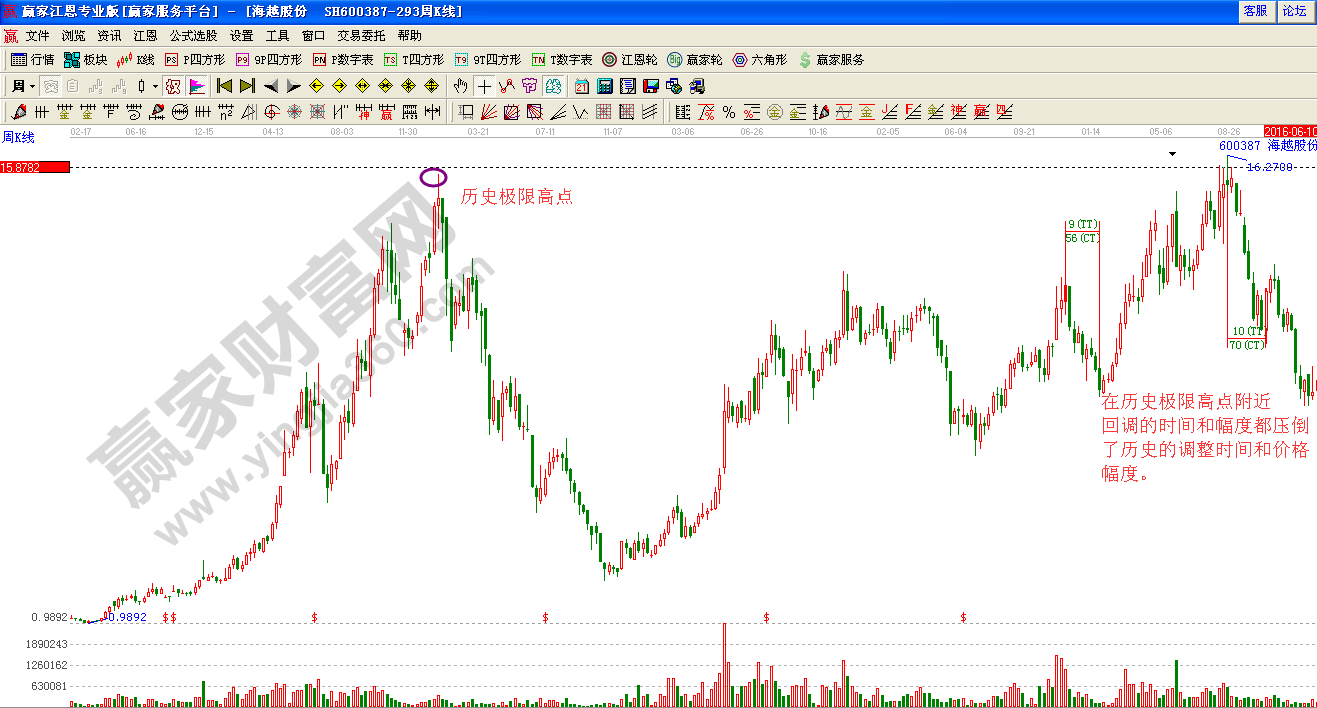1317x708 pixels.
Task: Click the circled 金 golden ratio icon
Action: point(774,111)
